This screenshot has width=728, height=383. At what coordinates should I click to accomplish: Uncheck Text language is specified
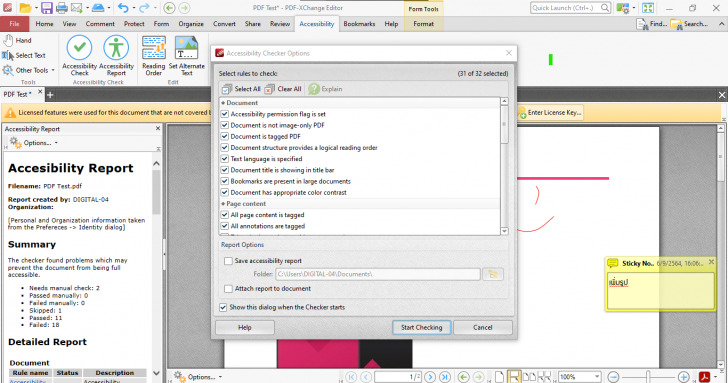tap(225, 159)
